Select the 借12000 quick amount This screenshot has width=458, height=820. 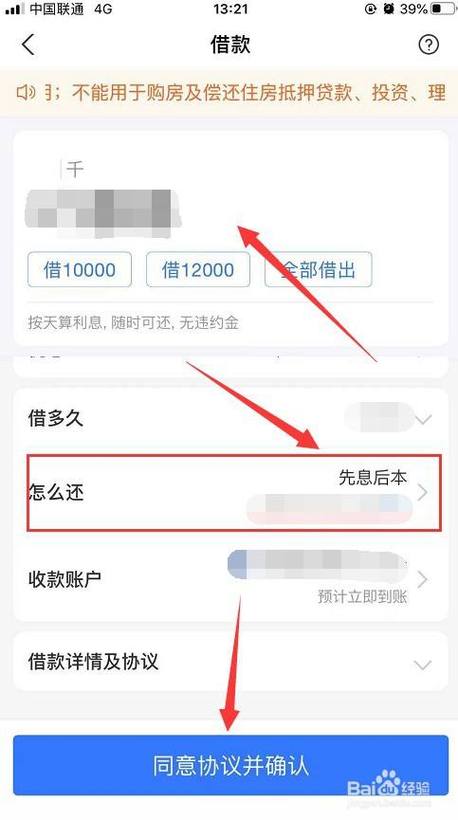[x=198, y=269]
